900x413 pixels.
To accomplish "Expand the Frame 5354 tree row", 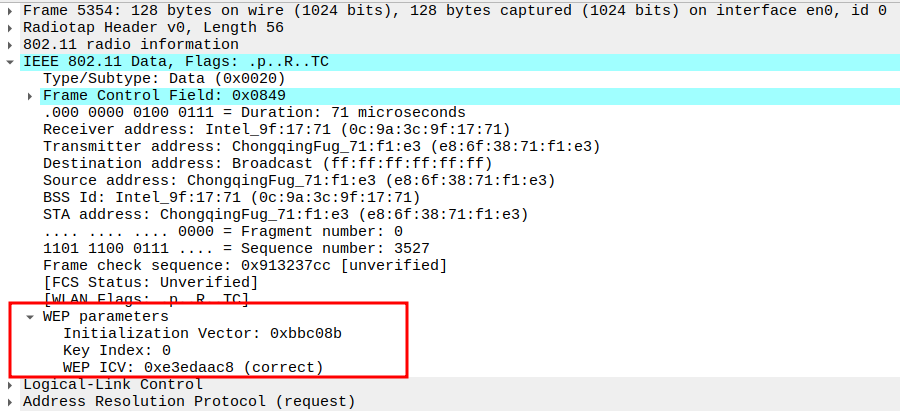I will click(x=11, y=11).
